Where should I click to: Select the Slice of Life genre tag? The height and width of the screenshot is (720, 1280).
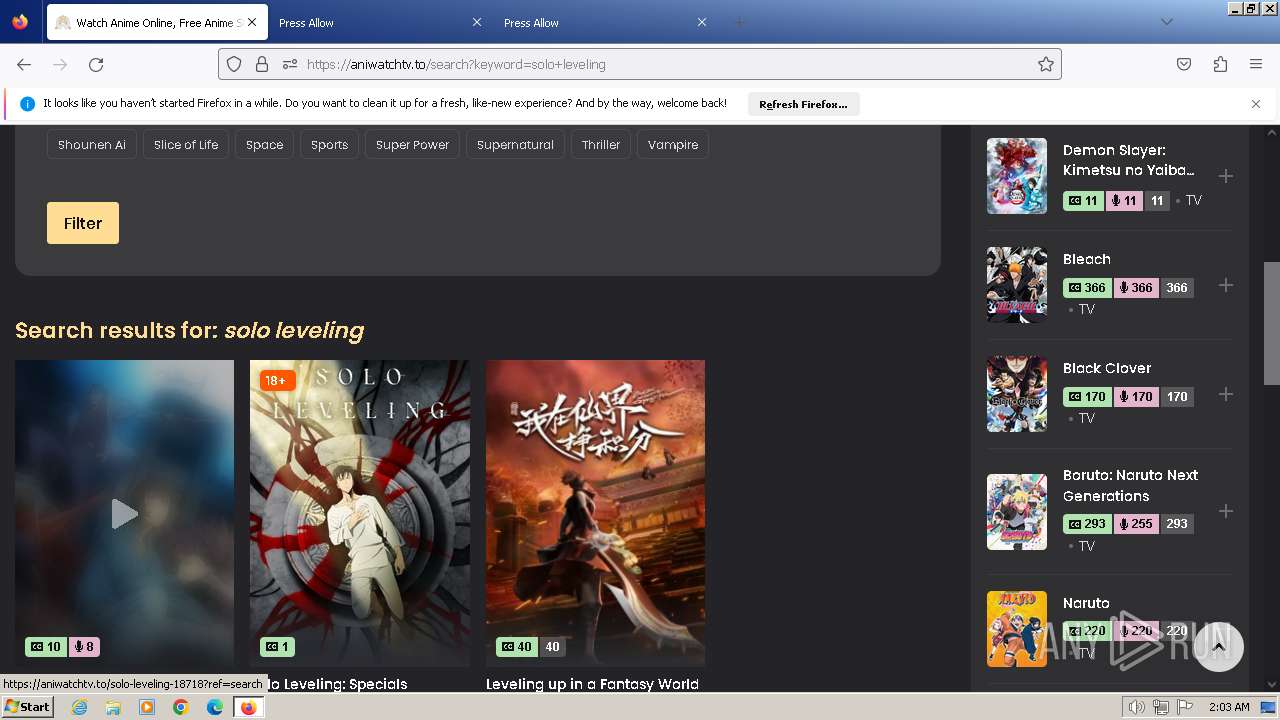coord(186,145)
